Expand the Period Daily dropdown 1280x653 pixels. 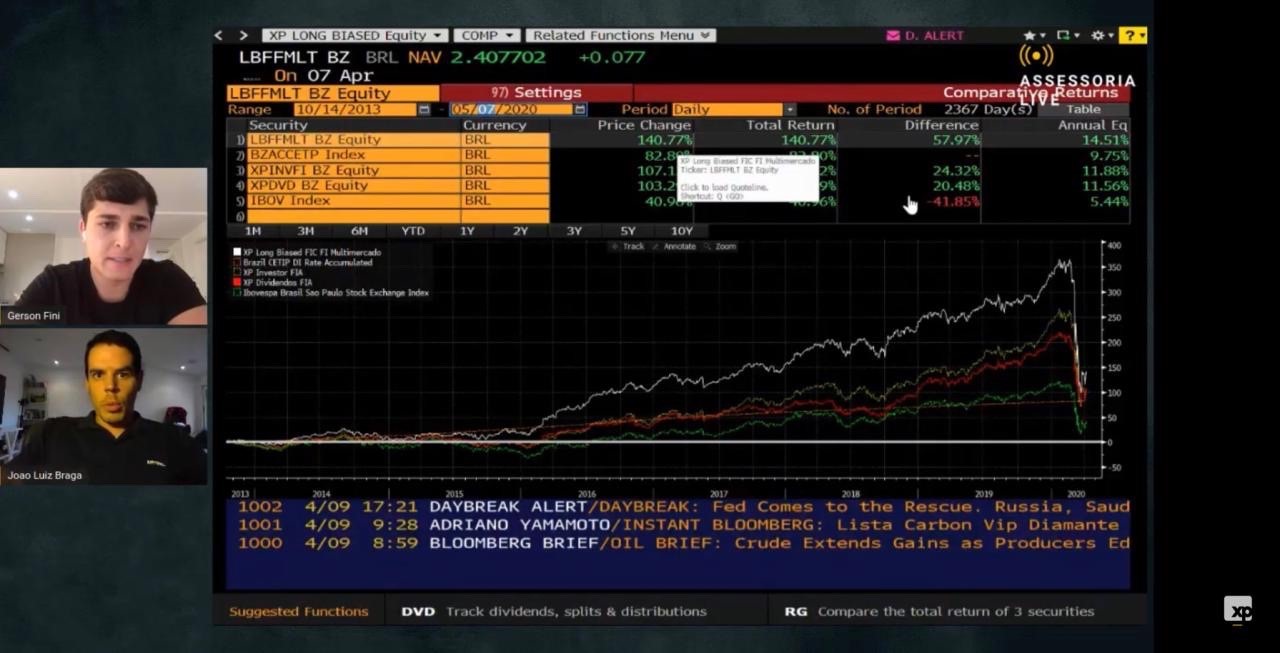click(x=790, y=110)
